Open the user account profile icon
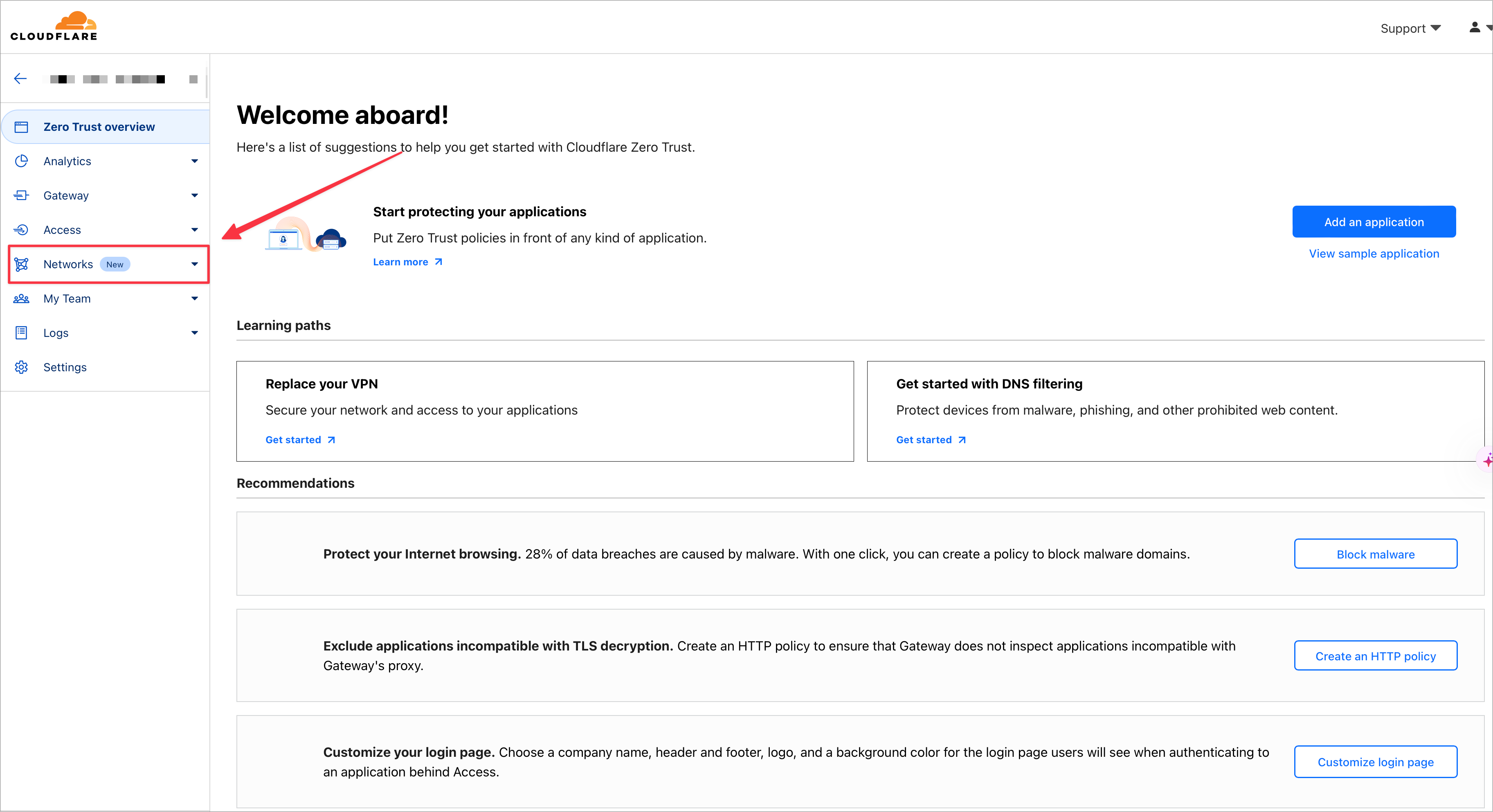Viewport: 1493px width, 812px height. [1475, 27]
